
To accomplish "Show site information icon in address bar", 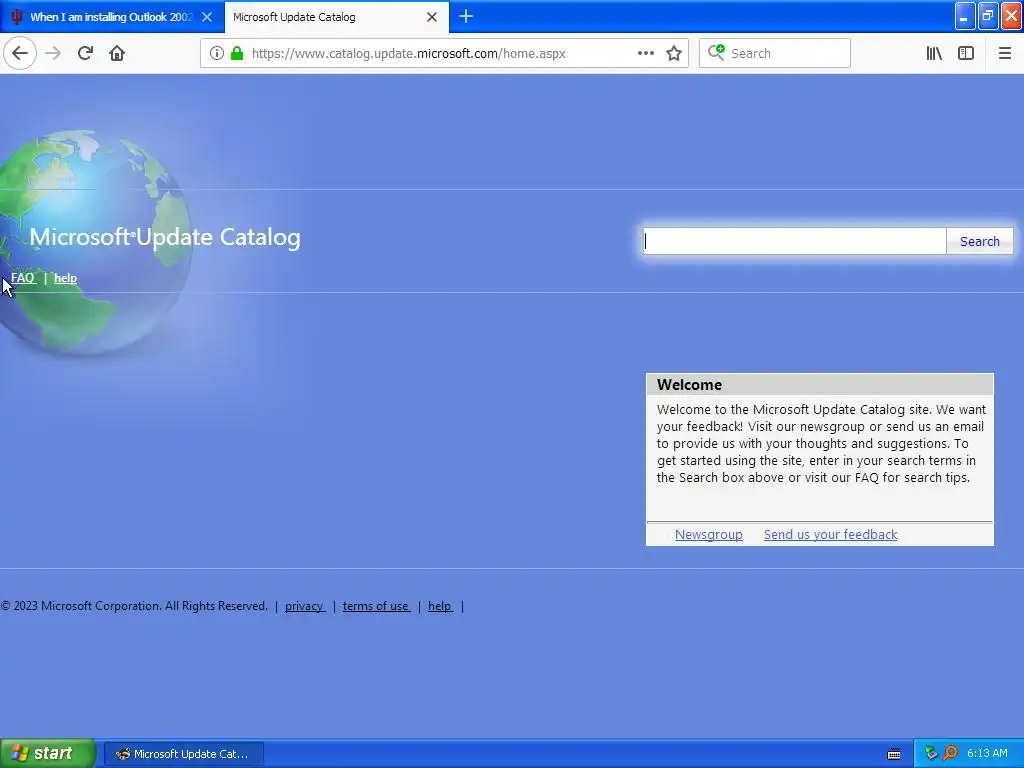I will 217,53.
